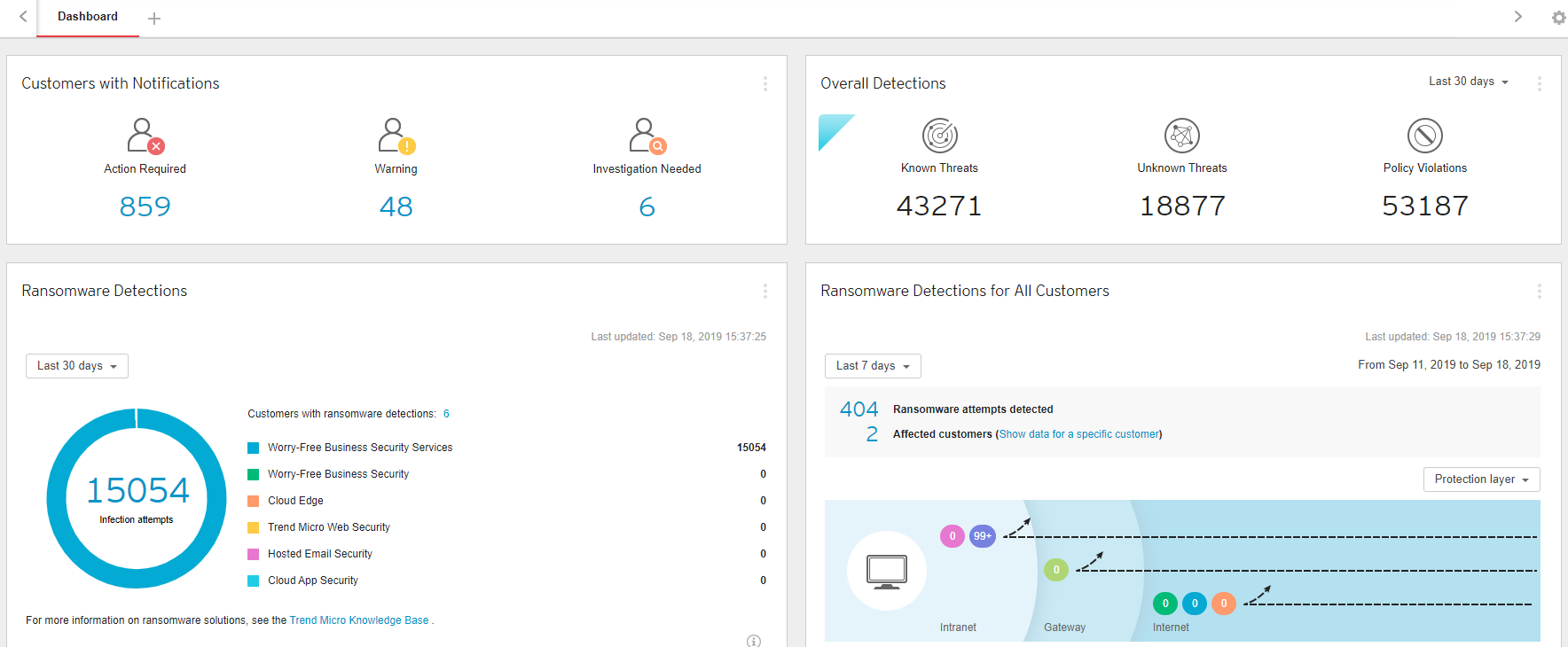Viewport: 1568px width, 647px height.
Task: Click the Investigation Needed icon
Action: (647, 136)
